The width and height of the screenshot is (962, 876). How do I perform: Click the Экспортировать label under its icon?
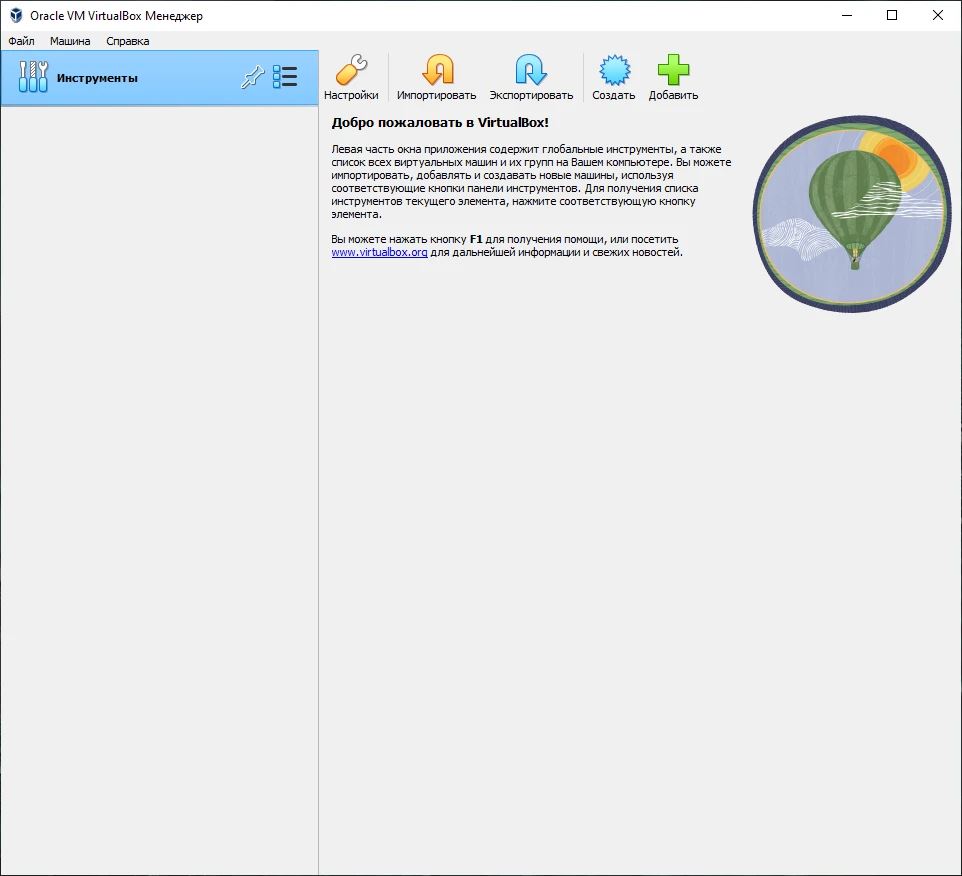pos(532,94)
